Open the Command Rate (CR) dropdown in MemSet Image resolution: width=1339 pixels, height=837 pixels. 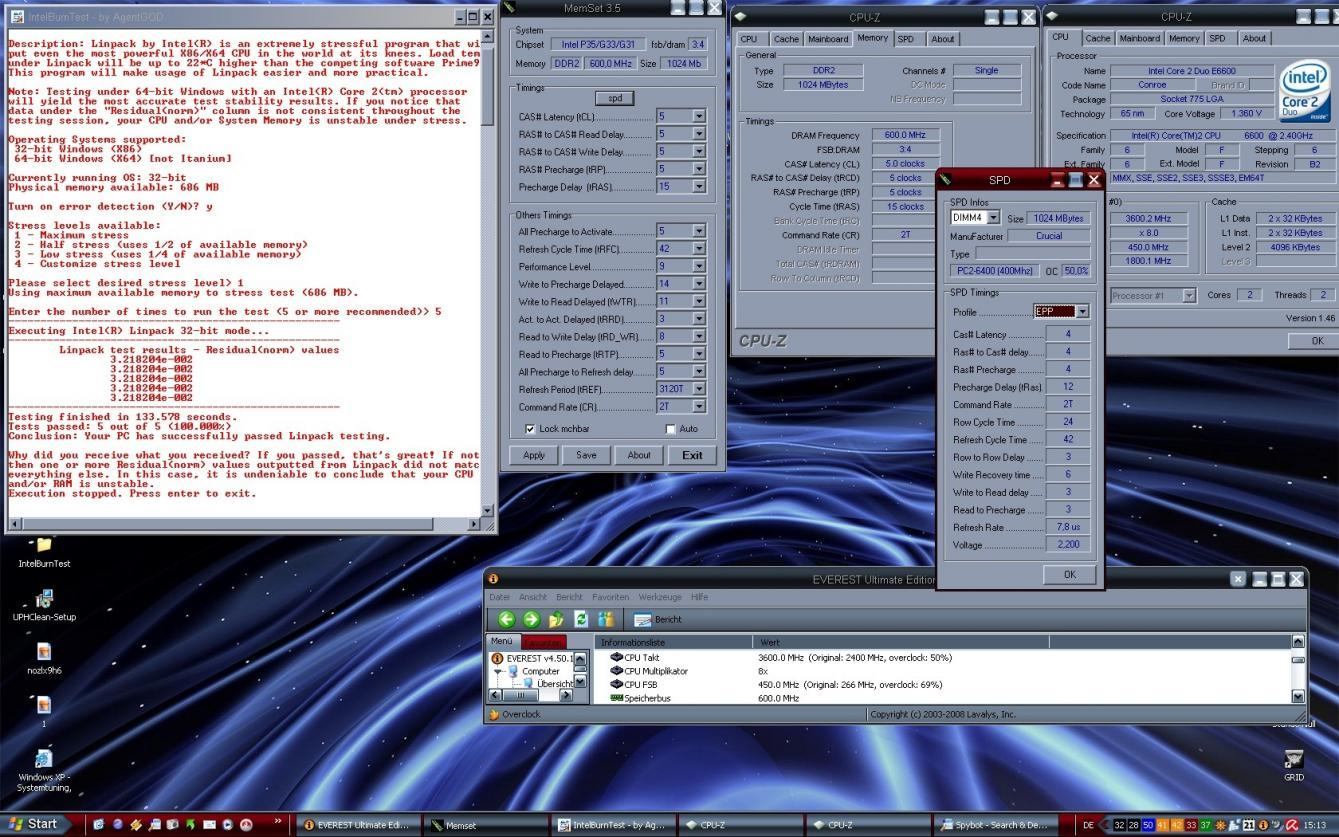point(699,407)
